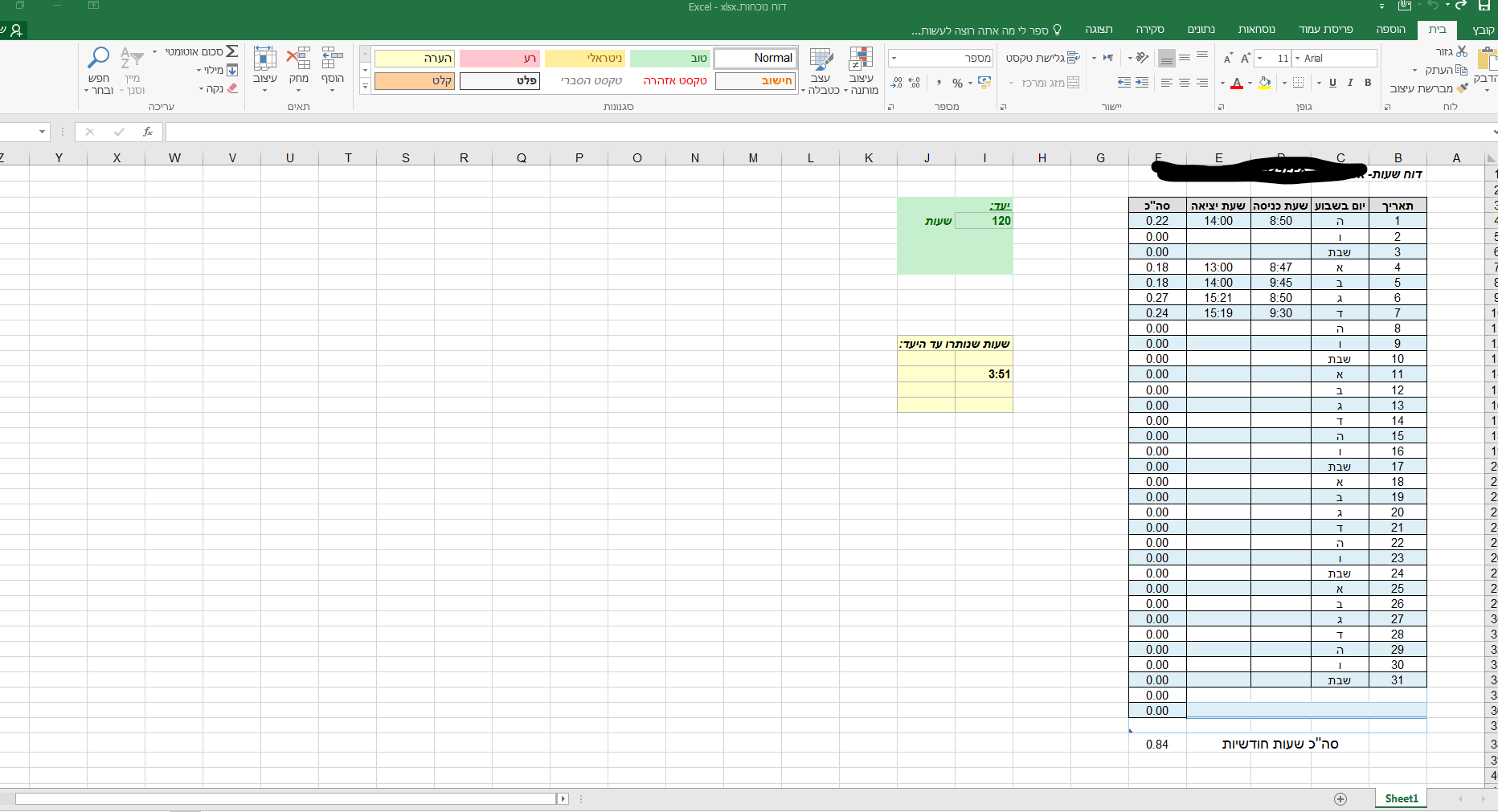
Task: Switch to the Insert (הוספה) tab
Action: (x=1391, y=30)
